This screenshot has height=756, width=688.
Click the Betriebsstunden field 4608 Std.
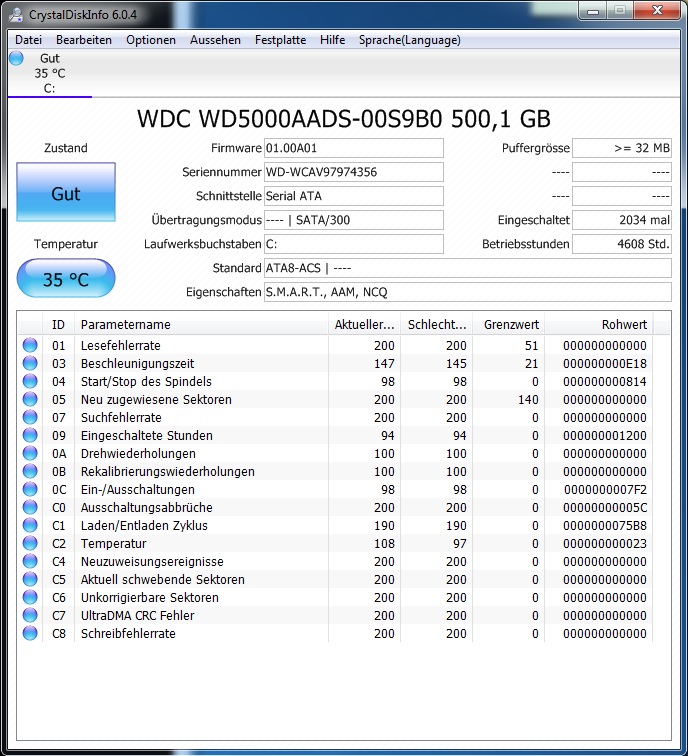click(622, 244)
